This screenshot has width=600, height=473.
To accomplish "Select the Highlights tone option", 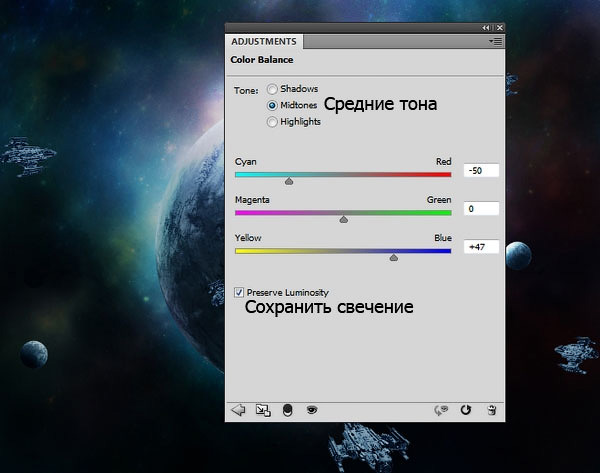I will tap(272, 122).
